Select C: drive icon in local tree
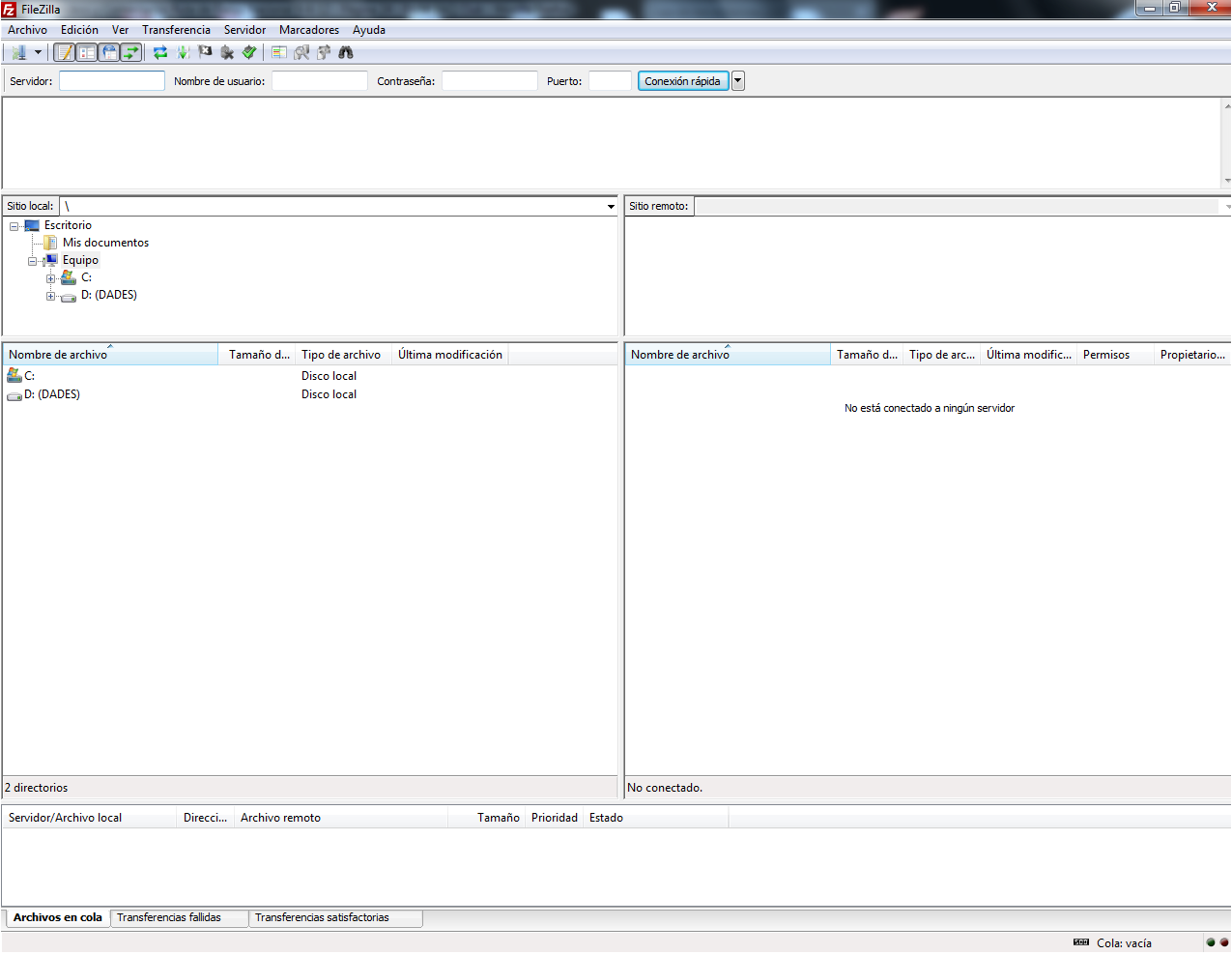 point(69,277)
